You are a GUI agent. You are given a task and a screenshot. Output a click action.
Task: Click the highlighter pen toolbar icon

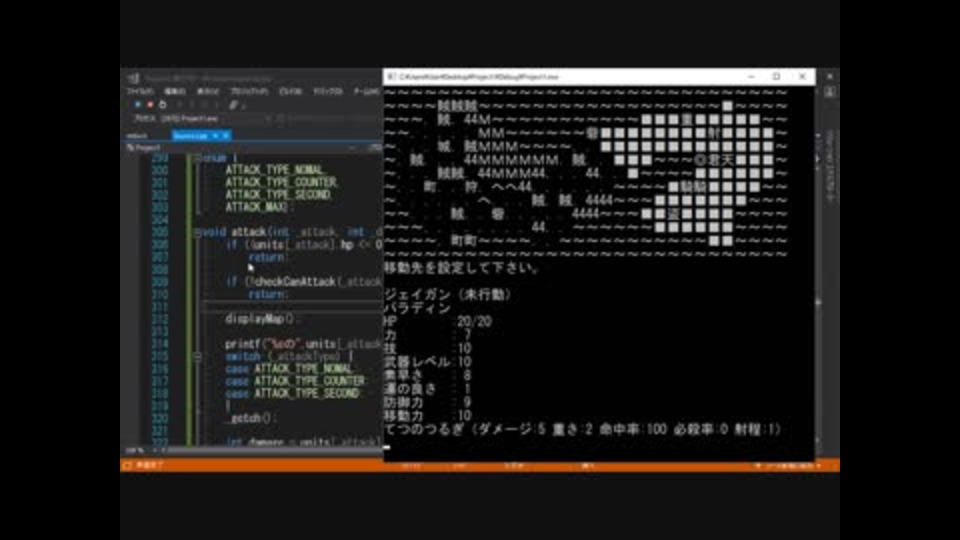click(x=233, y=105)
